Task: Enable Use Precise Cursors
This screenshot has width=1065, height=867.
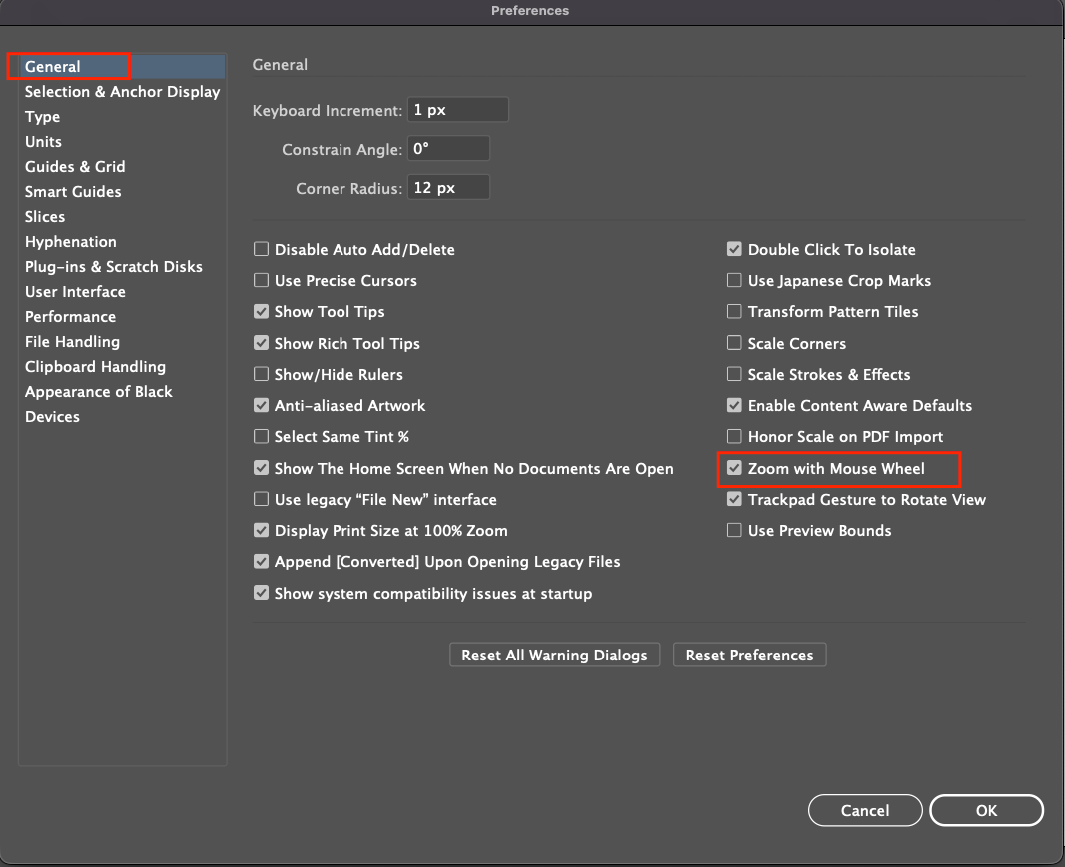Action: (261, 280)
